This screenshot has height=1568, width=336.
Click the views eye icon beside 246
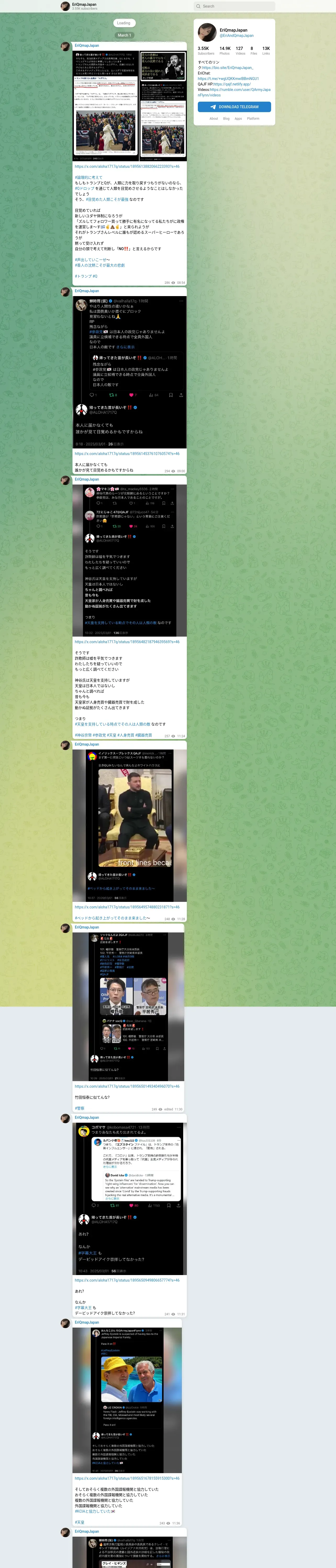(173, 919)
